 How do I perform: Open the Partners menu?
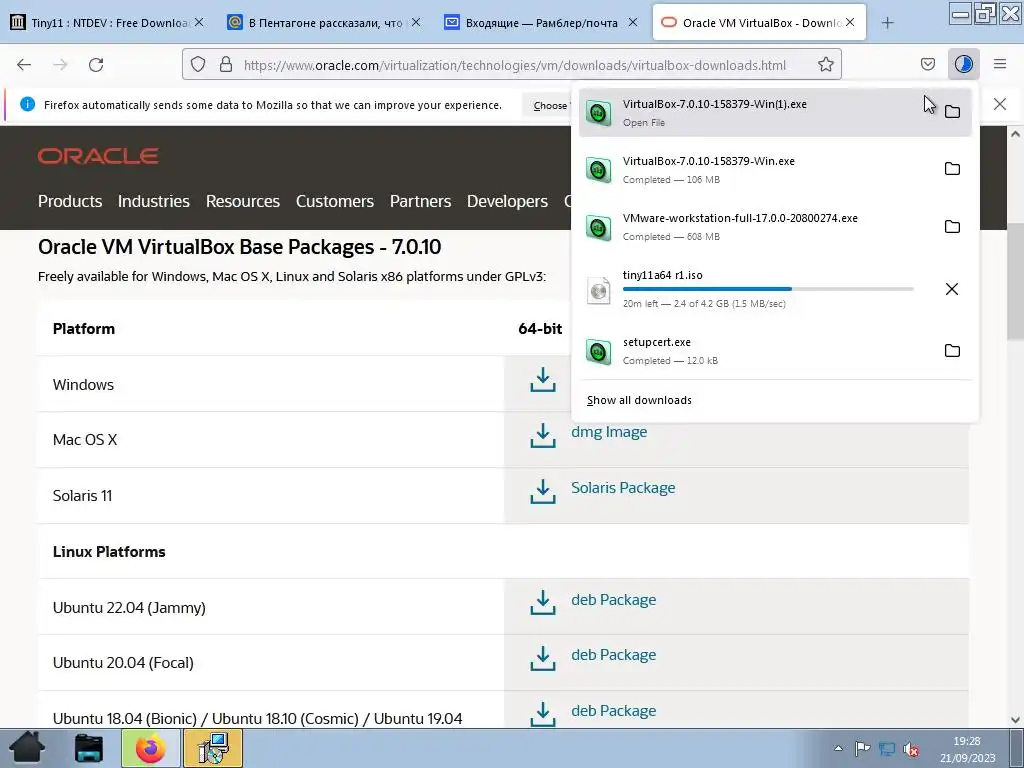tap(421, 201)
